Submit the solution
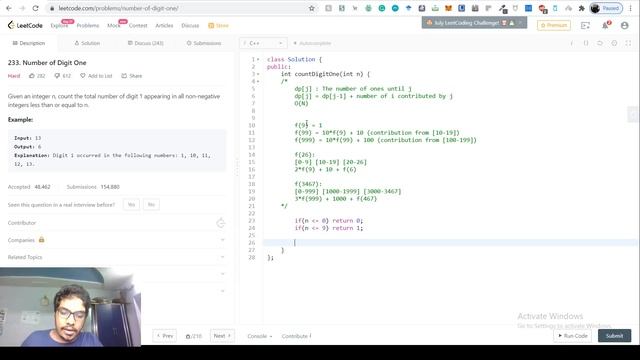The width and height of the screenshot is (640, 360). tap(614, 336)
